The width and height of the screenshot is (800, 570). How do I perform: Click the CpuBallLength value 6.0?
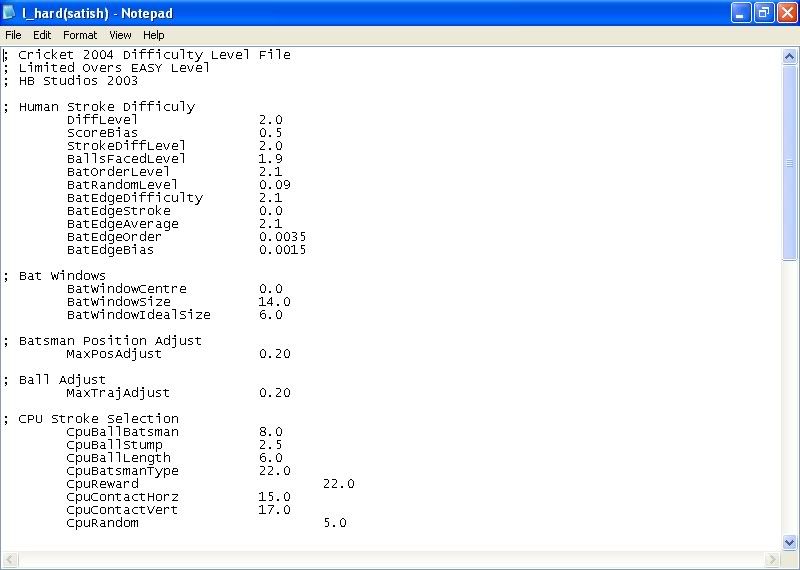pyautogui.click(x=270, y=458)
